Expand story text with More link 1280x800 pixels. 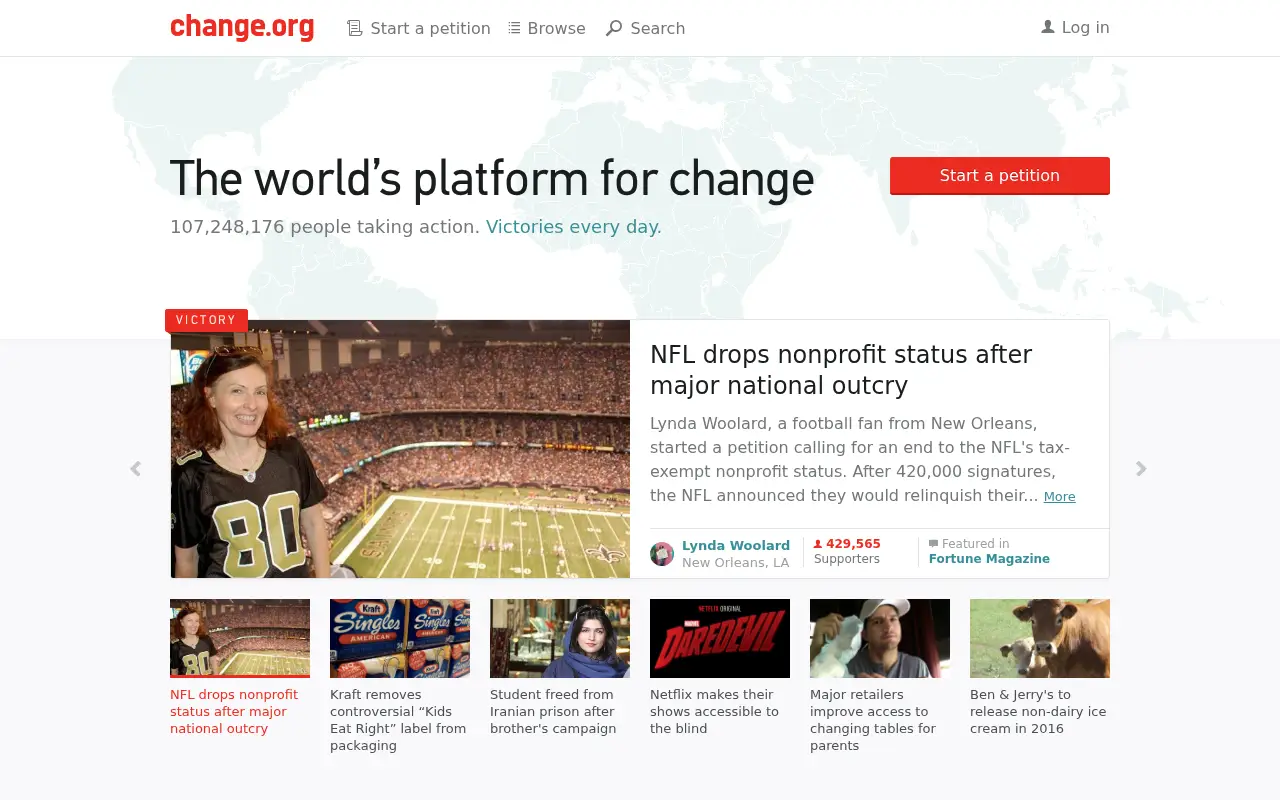(1060, 497)
